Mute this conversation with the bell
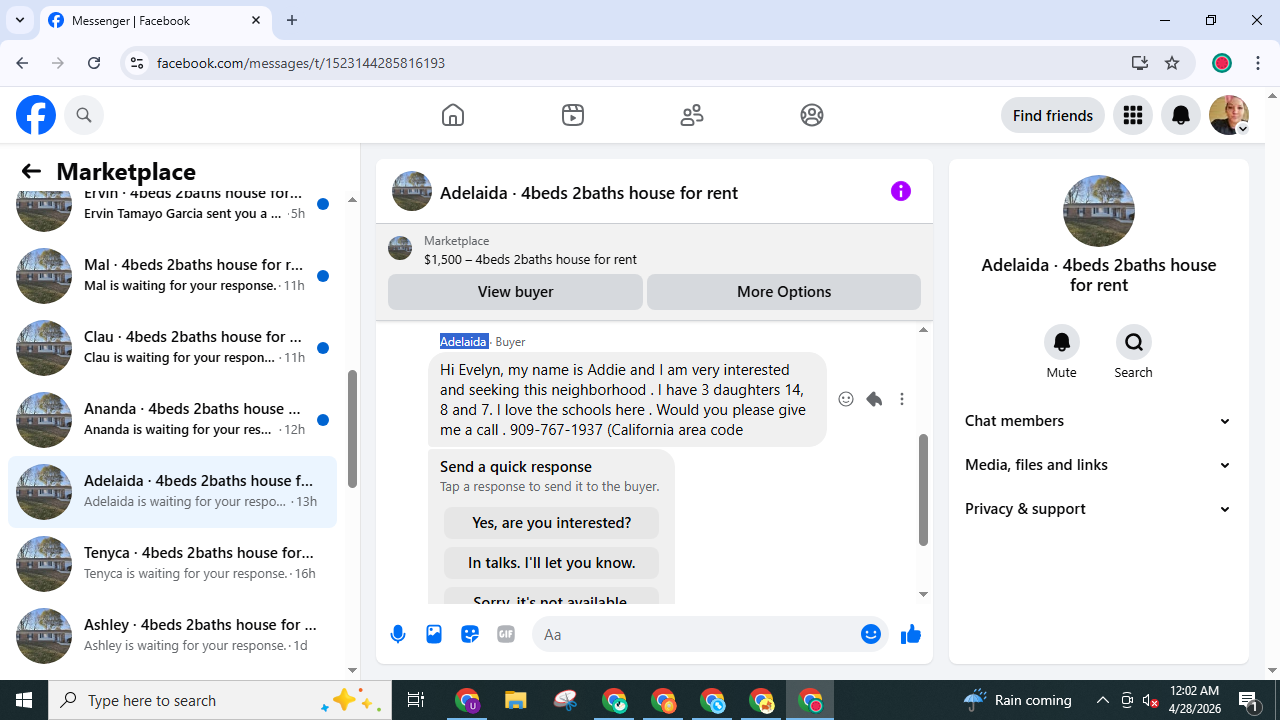Viewport: 1280px width, 720px height. 1062,342
